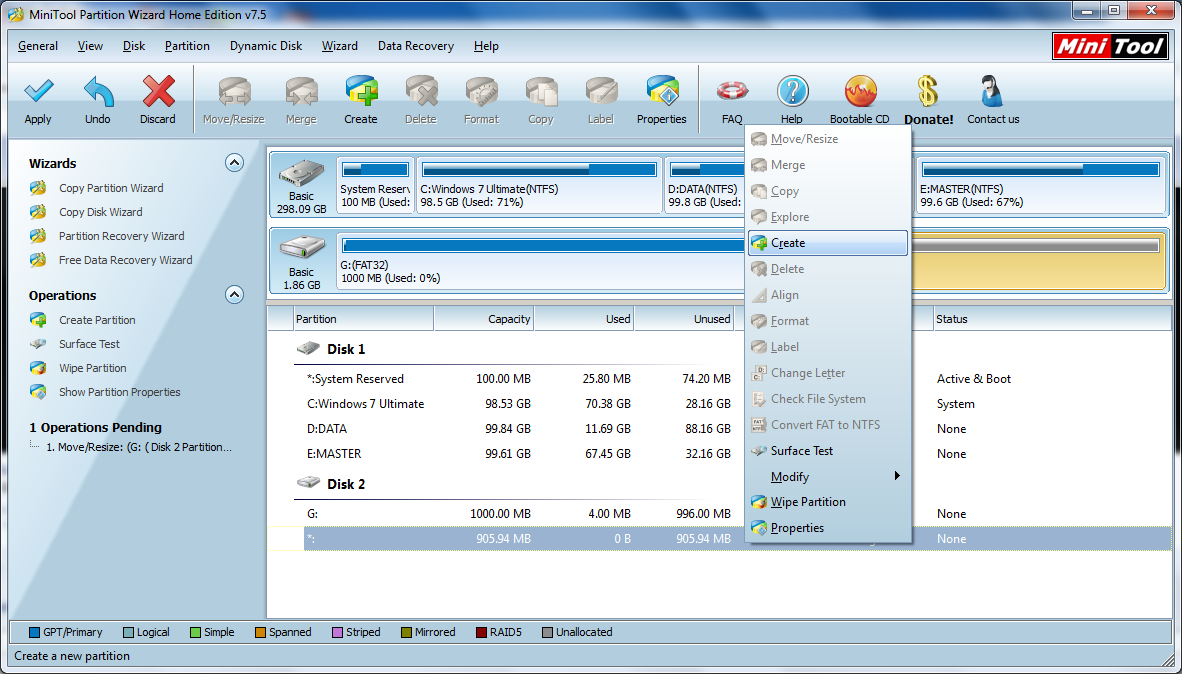
Task: Expand the Modify submenu arrow
Action: point(896,476)
